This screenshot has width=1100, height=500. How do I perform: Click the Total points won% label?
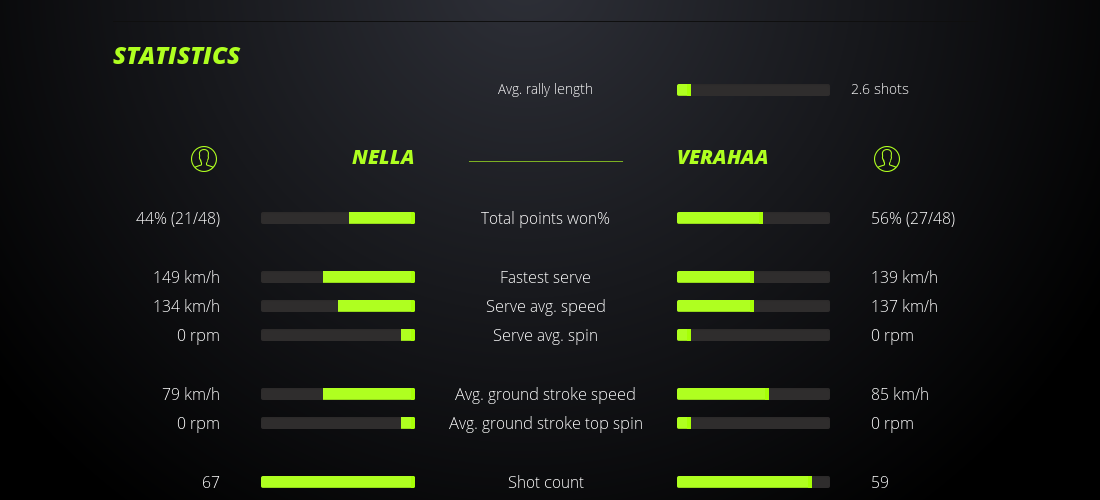pyautogui.click(x=545, y=218)
